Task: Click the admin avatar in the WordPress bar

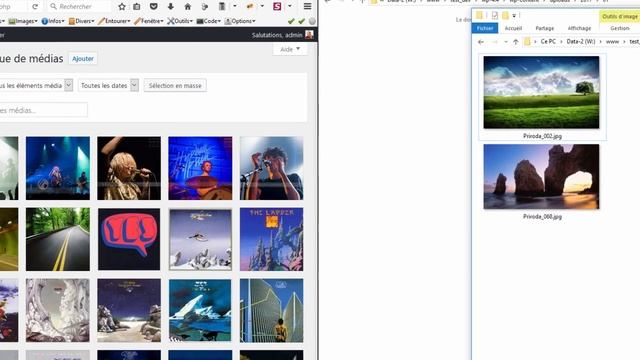Action: click(x=309, y=35)
